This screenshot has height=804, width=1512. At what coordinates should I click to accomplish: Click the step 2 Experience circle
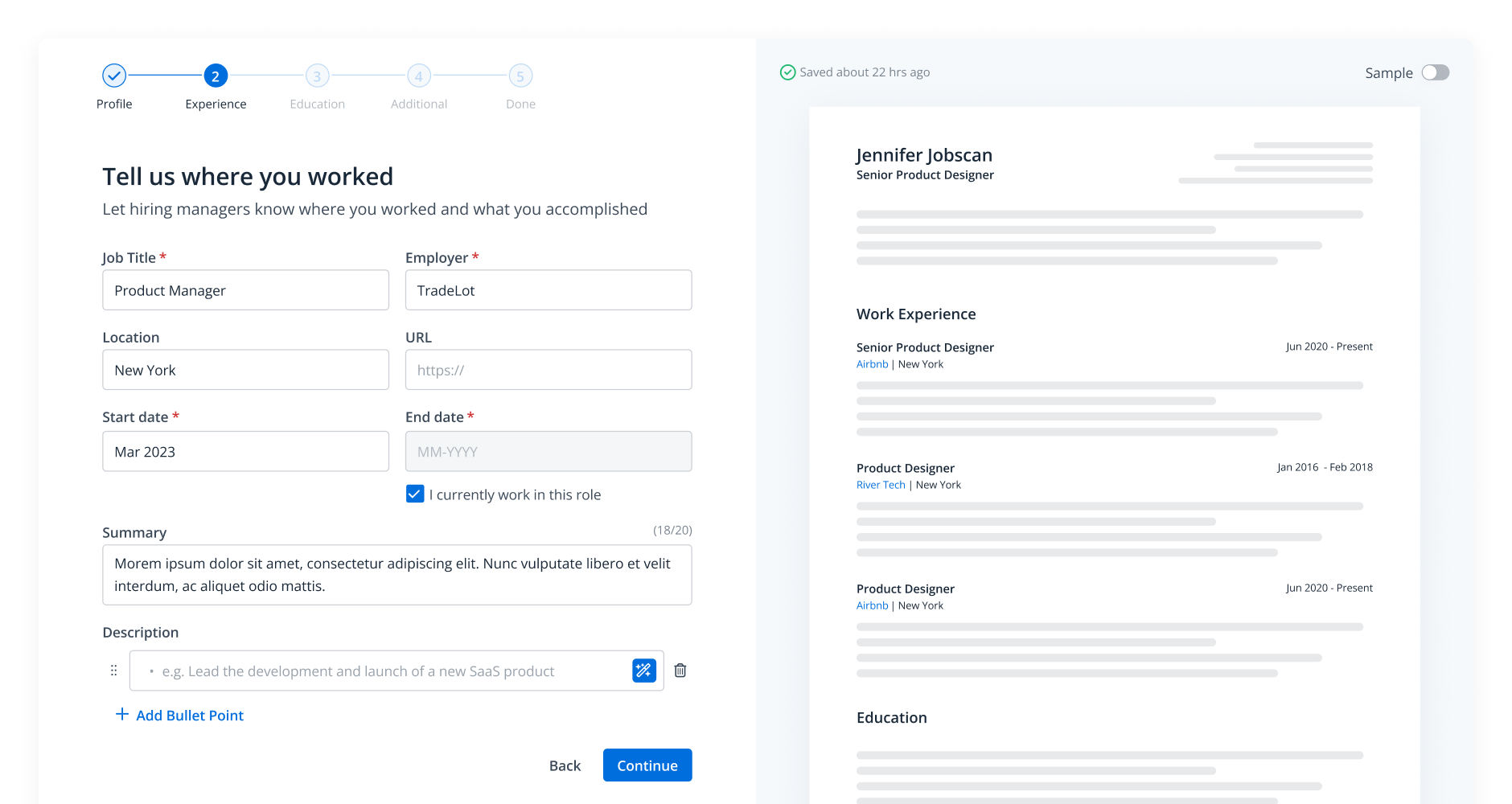[216, 76]
